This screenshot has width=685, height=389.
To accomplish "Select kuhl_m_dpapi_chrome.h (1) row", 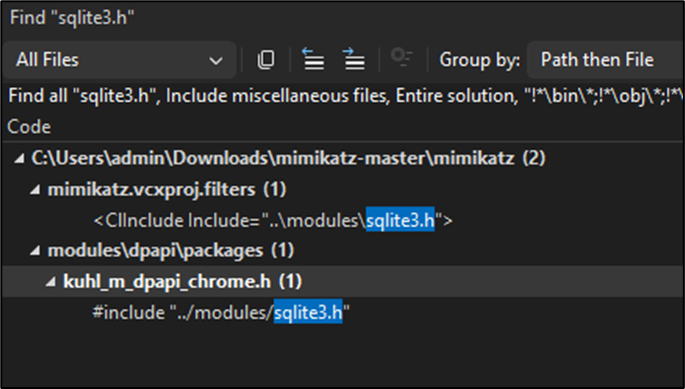I will [343, 281].
